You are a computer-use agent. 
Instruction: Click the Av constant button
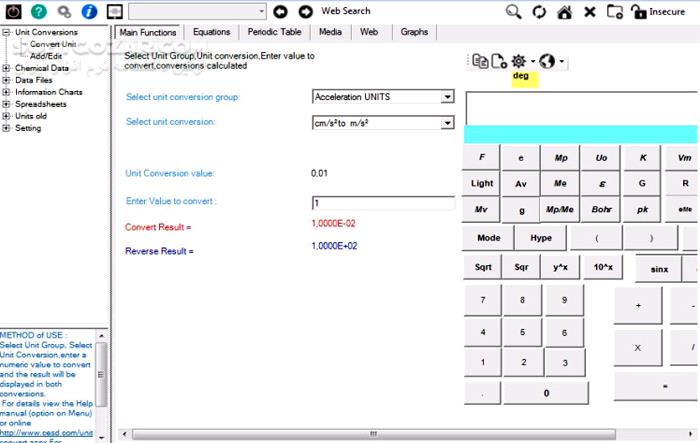[521, 184]
